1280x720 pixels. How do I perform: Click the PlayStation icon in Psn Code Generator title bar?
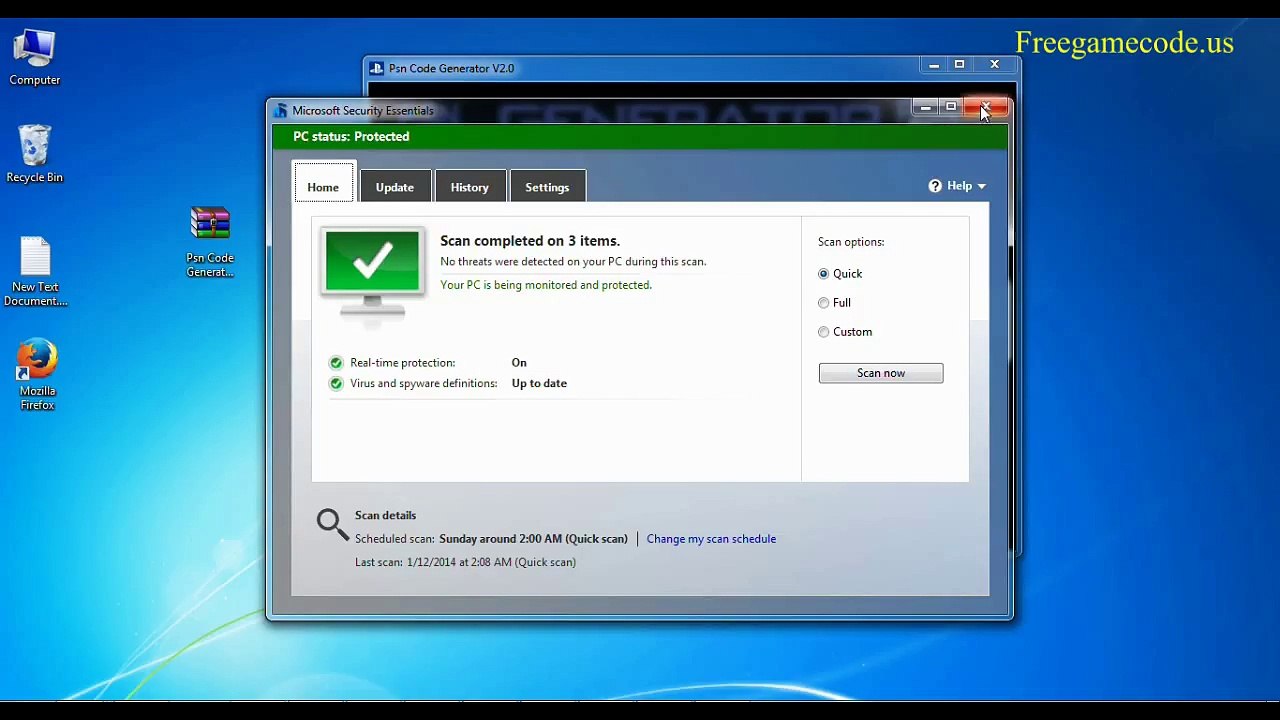(376, 68)
